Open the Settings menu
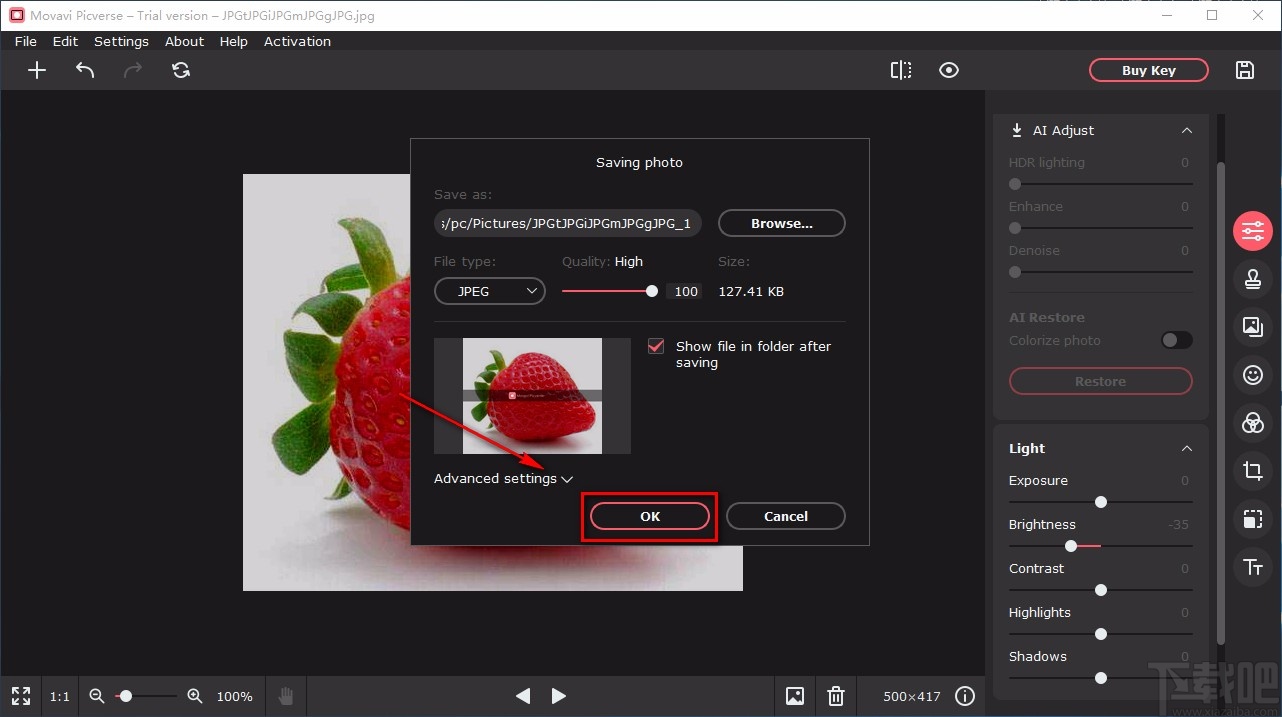 (121, 42)
